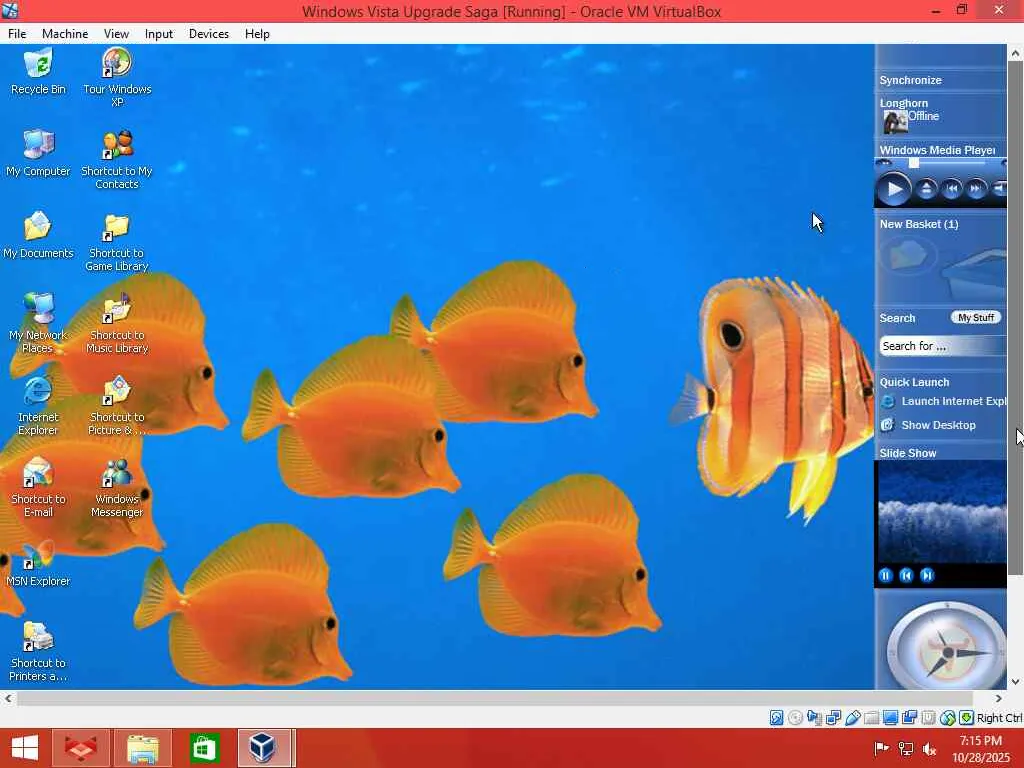The width and height of the screenshot is (1024, 768).
Task: Click the sidebar analog clock
Action: point(946,647)
